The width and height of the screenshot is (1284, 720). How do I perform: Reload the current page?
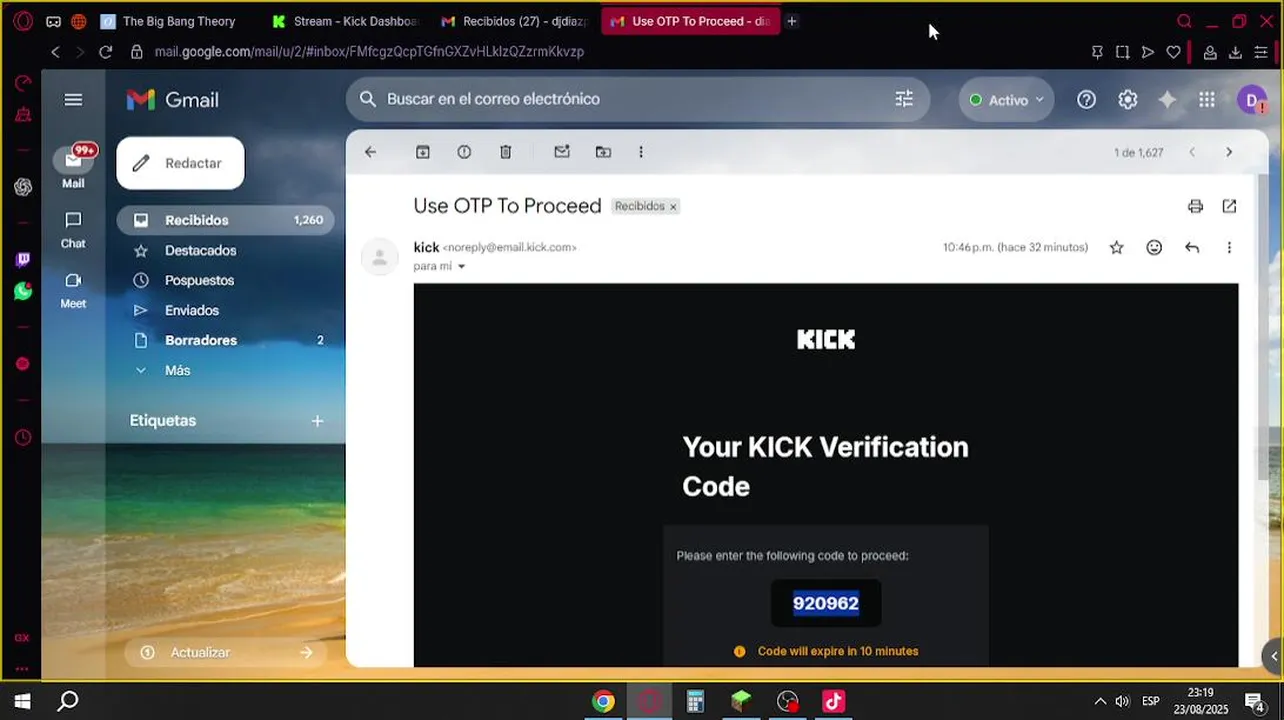coord(105,52)
